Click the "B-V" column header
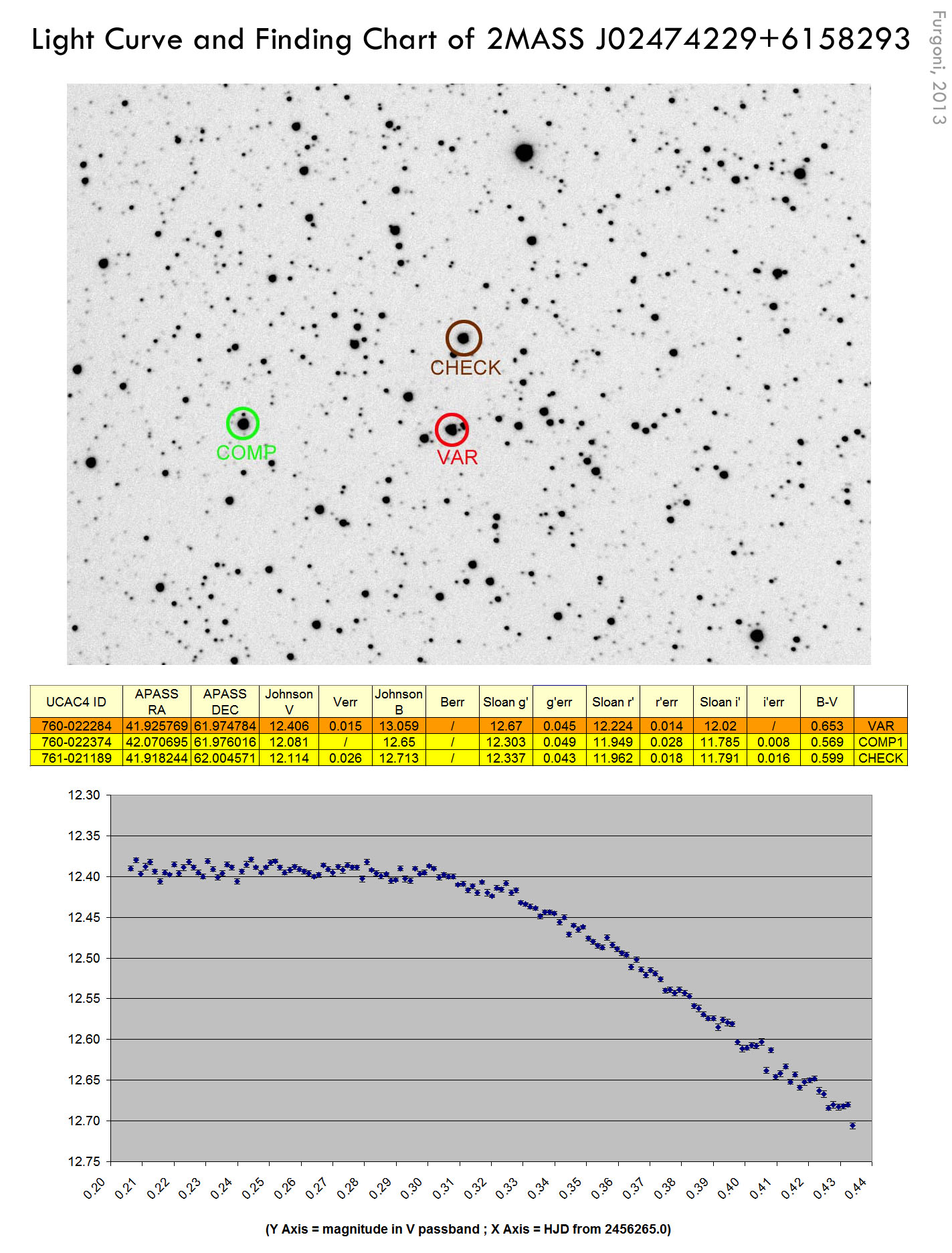This screenshot has width=952, height=1253. 827,702
